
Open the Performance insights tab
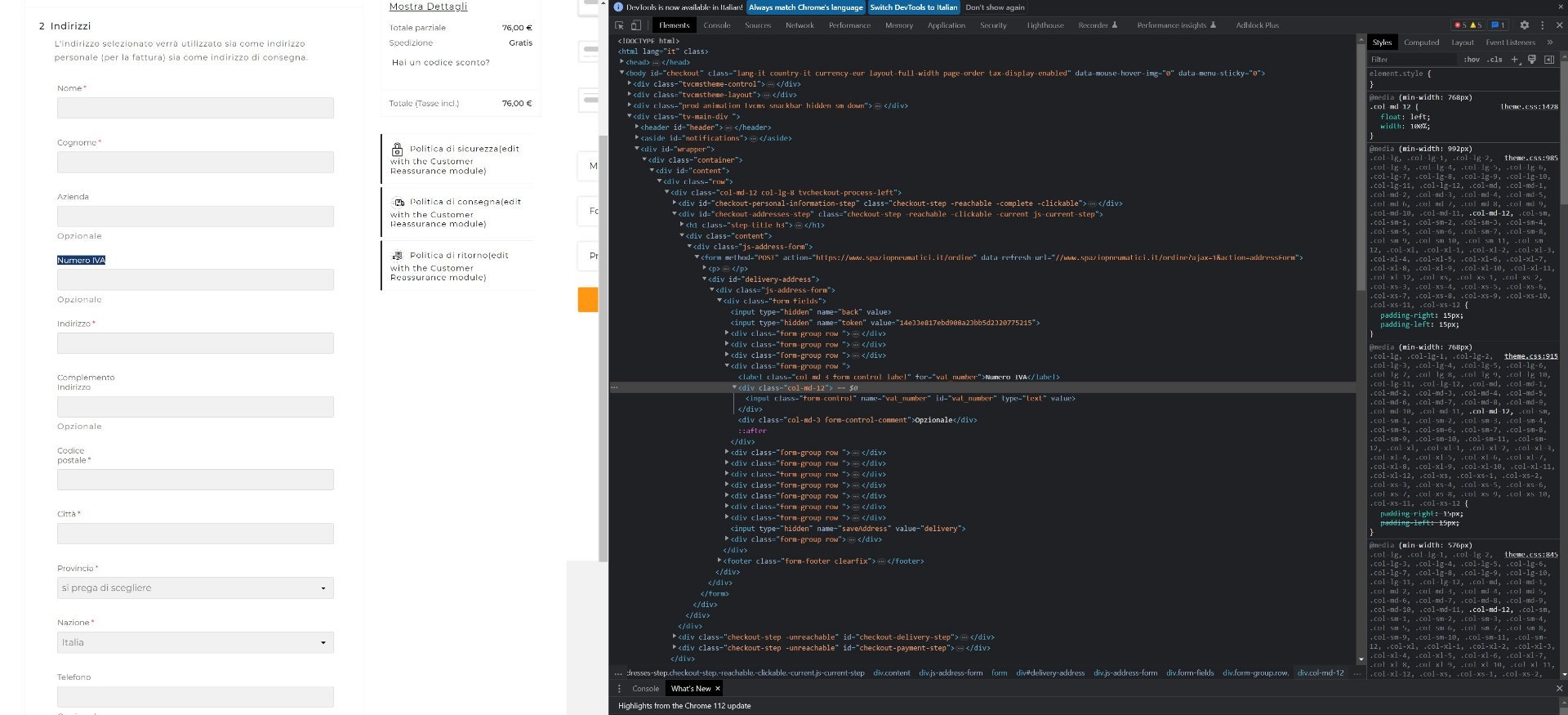pyautogui.click(x=1177, y=25)
